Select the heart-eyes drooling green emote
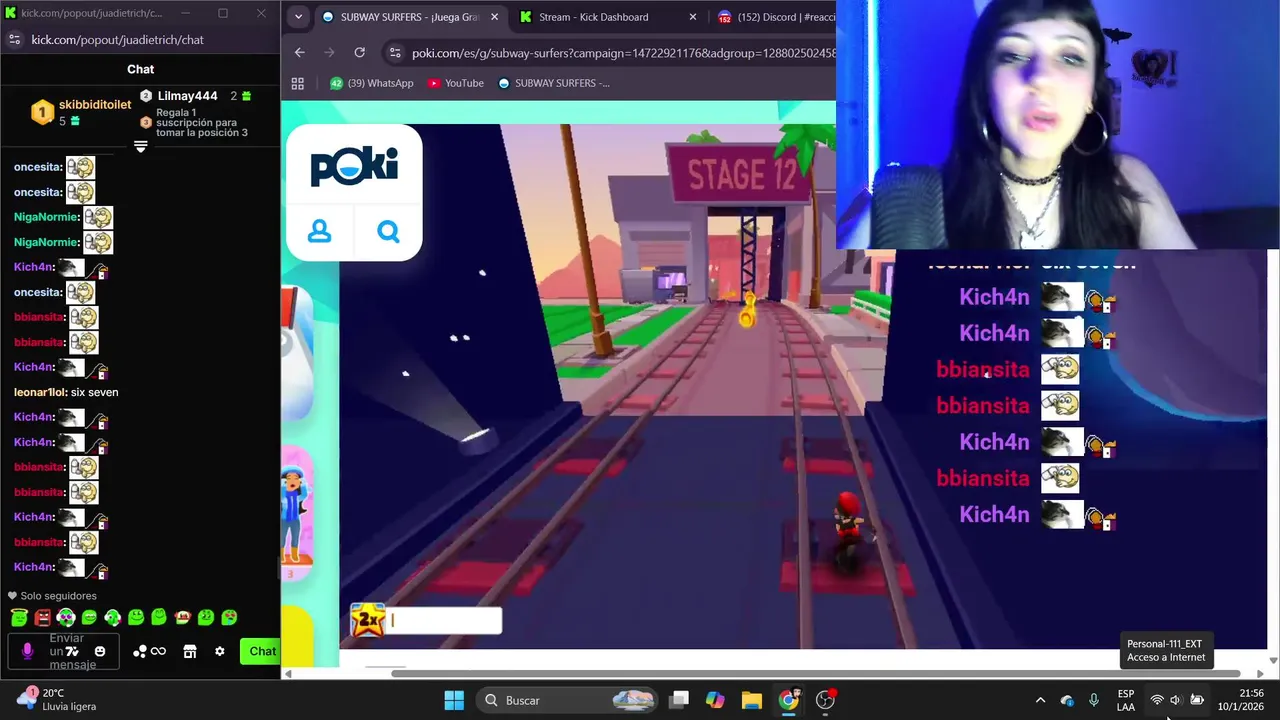Viewport: 1280px width, 720px height. (229, 618)
